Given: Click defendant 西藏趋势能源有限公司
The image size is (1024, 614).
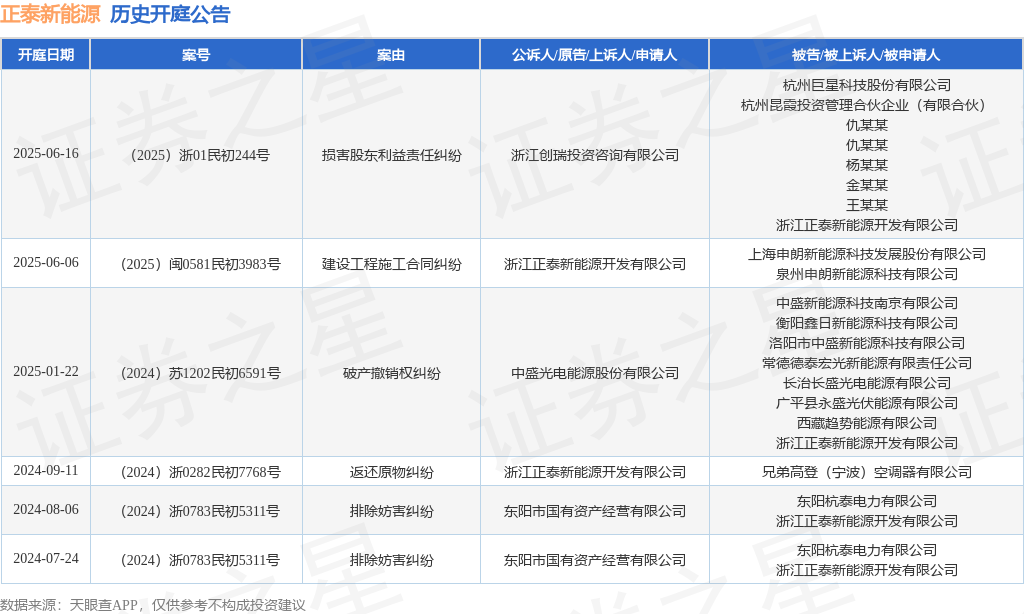Looking at the screenshot, I should (867, 423).
